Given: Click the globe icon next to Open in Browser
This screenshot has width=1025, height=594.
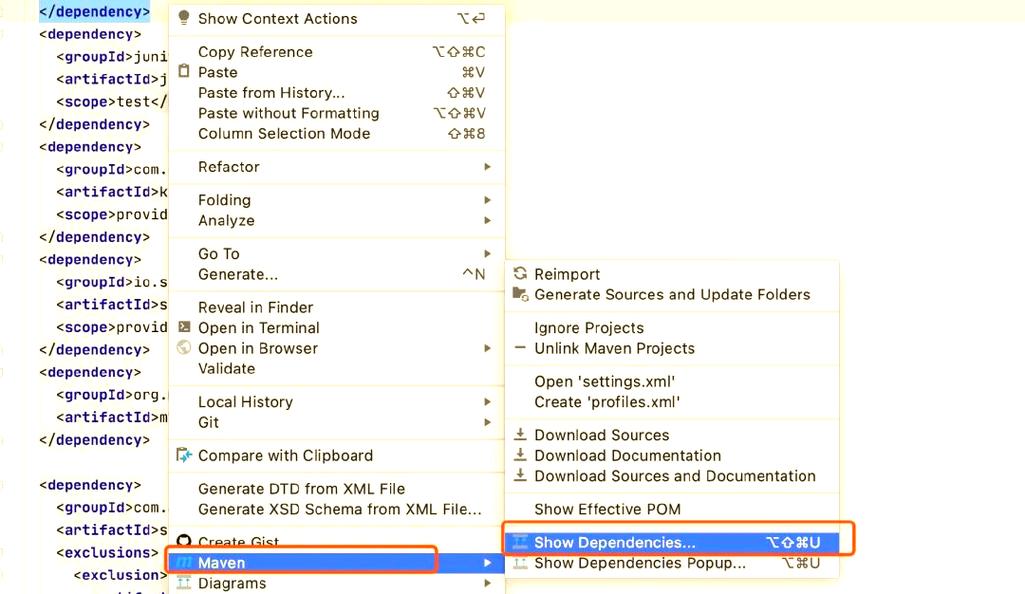Looking at the screenshot, I should coord(183,348).
